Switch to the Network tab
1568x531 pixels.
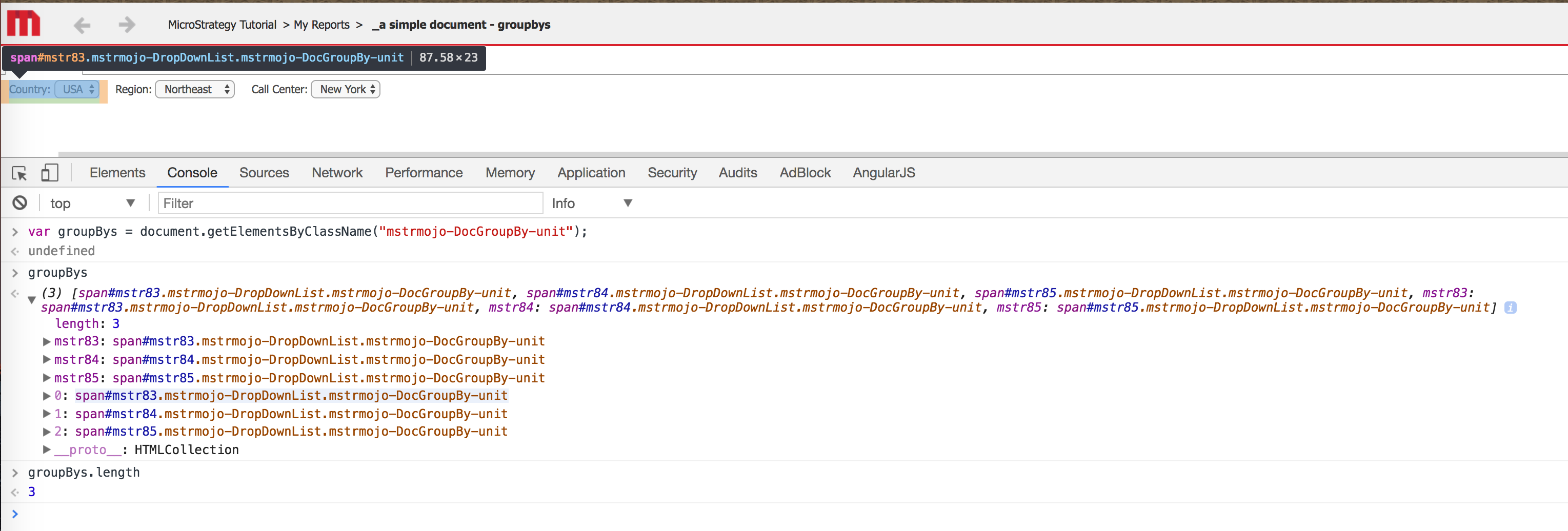tap(336, 173)
